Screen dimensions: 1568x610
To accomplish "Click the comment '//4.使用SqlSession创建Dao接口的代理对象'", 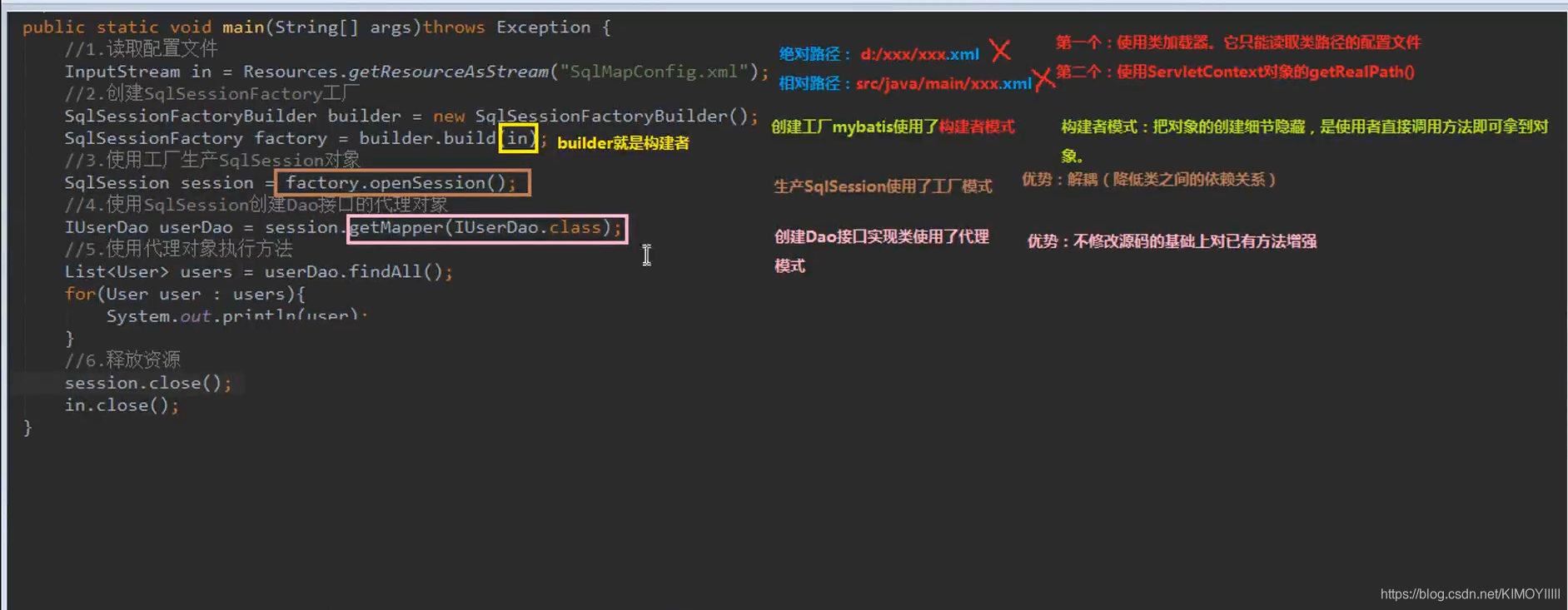I will click(256, 205).
